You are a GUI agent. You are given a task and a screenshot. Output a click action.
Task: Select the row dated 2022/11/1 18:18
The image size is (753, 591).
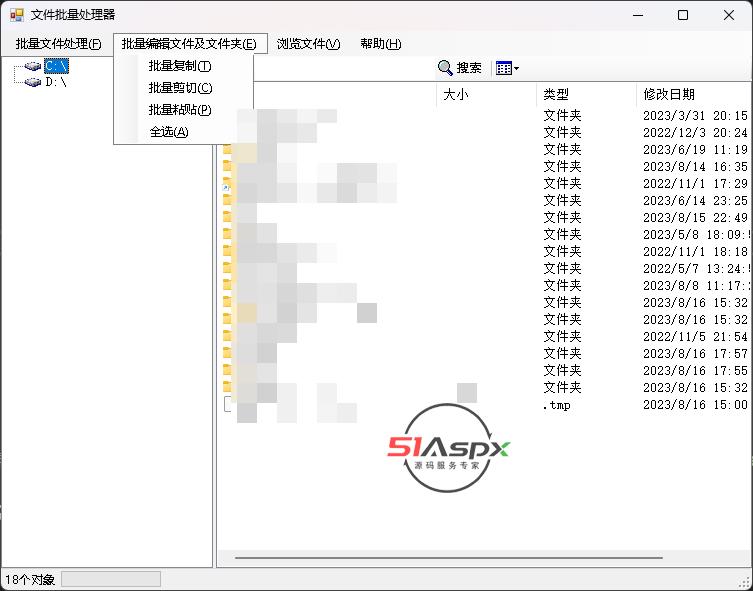click(x=485, y=252)
